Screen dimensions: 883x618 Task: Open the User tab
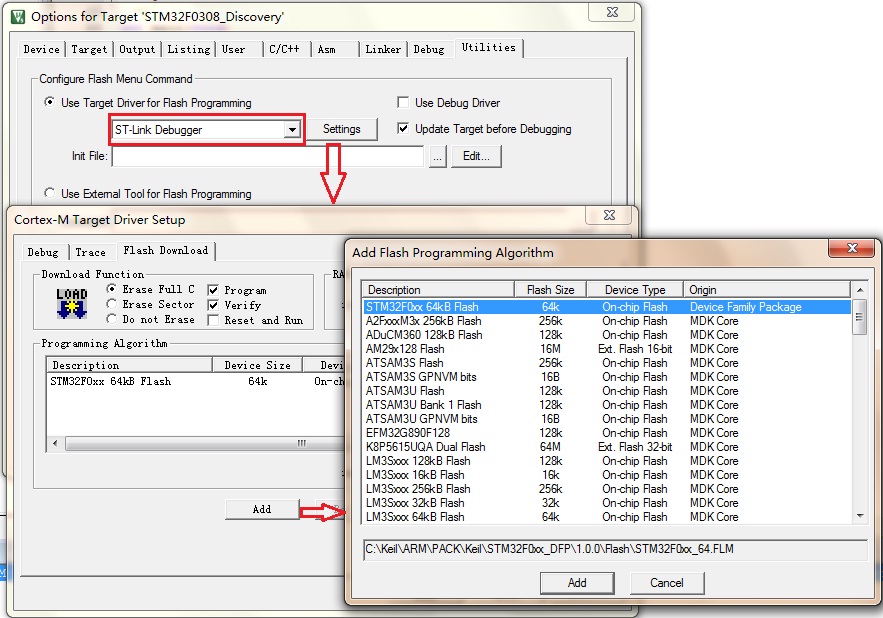tap(233, 50)
